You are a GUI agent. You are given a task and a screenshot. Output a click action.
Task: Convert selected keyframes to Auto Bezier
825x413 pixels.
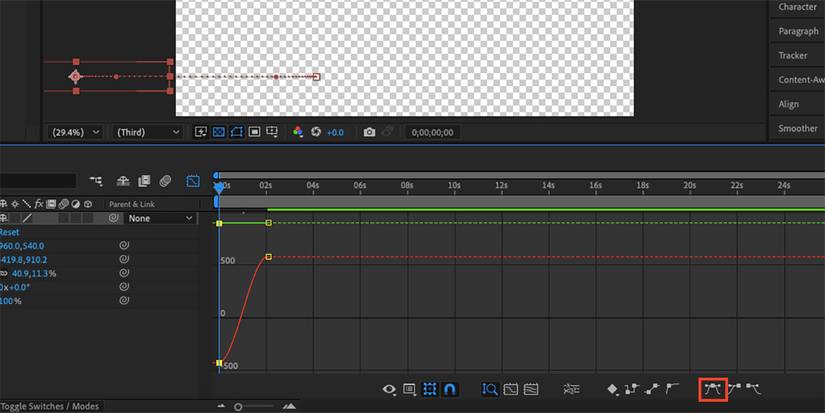coord(672,389)
